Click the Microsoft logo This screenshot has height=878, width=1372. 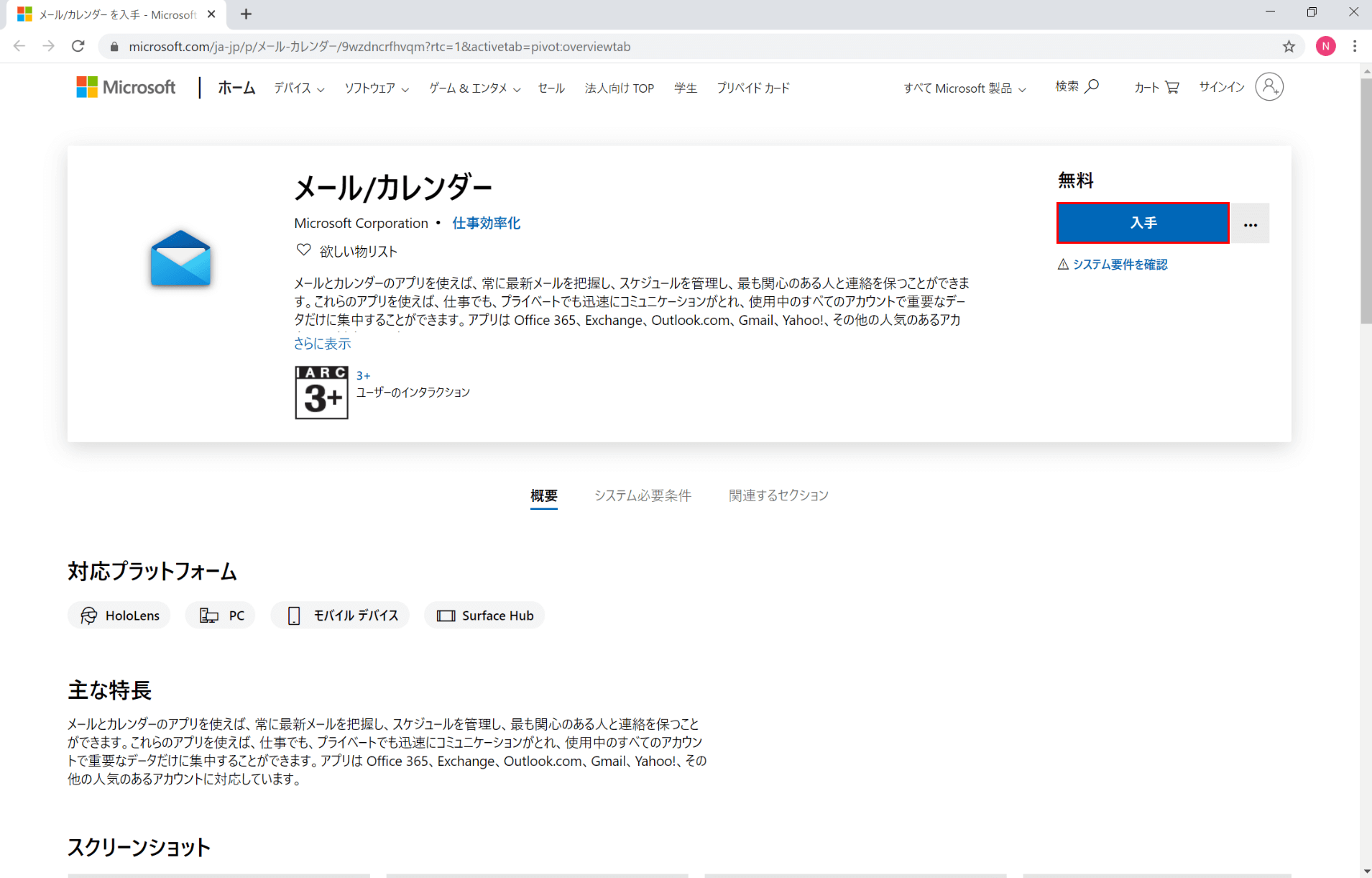point(126,87)
